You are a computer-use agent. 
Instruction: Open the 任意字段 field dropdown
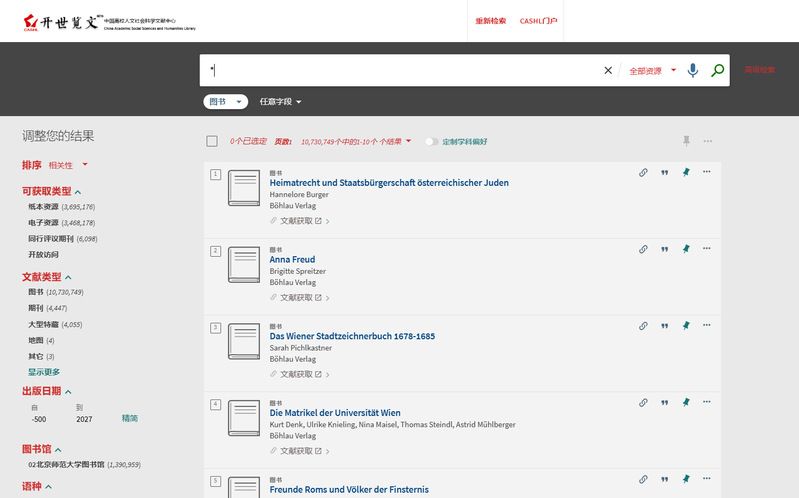click(280, 102)
